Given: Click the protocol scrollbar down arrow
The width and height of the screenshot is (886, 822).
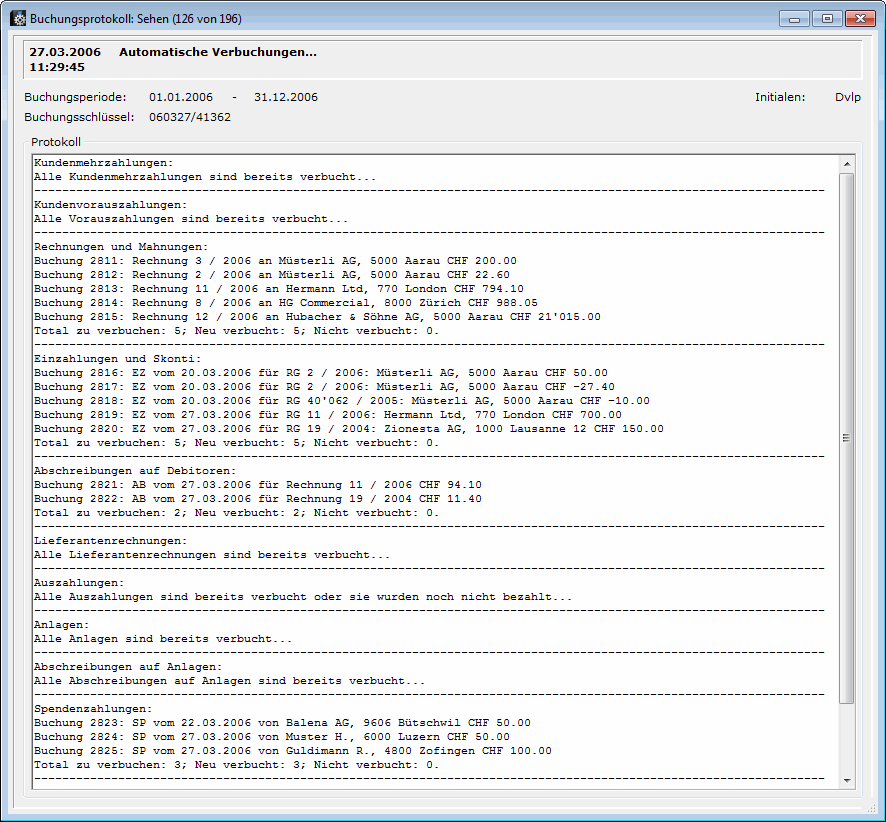Looking at the screenshot, I should (847, 780).
